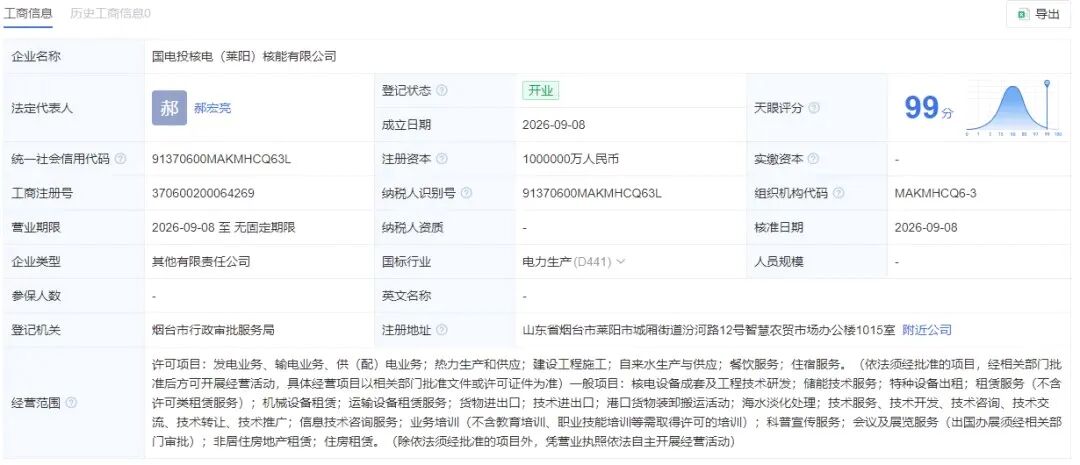Screen dimensions: 1080x465
Task: Show help icon beside 经营范围
Action: (x=71, y=403)
